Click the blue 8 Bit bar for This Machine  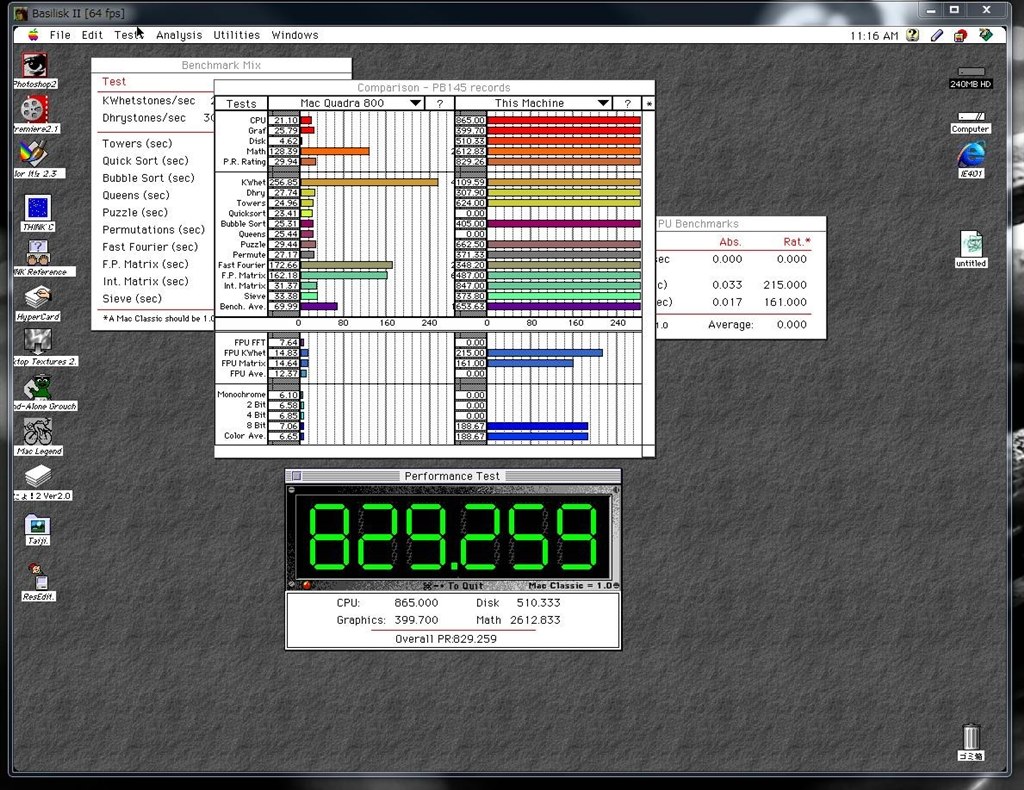tap(537, 426)
